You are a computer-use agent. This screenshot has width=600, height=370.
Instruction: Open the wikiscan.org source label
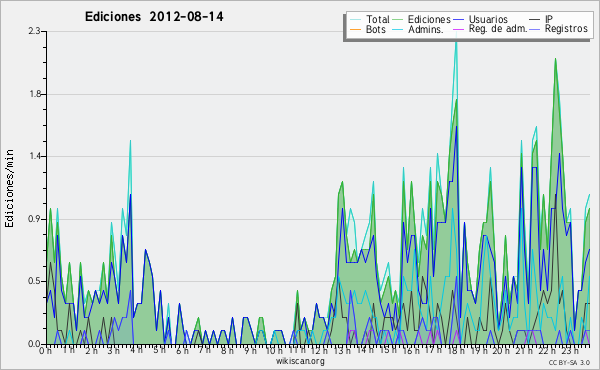[300, 361]
